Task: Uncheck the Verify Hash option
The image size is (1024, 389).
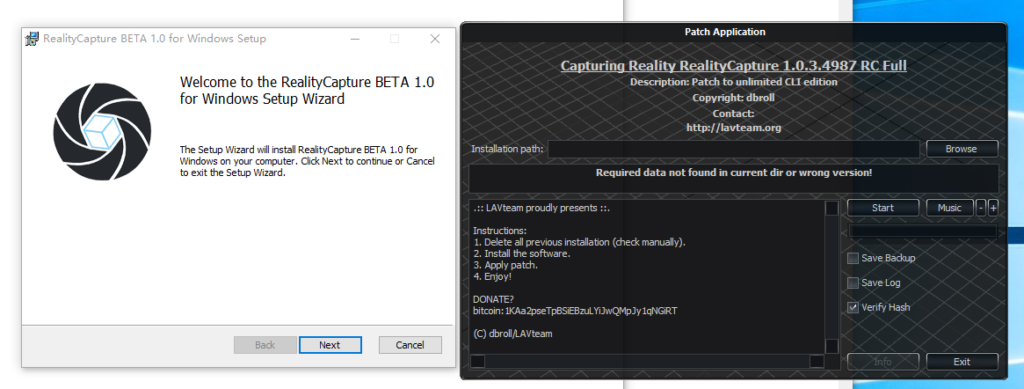Action: click(x=853, y=307)
